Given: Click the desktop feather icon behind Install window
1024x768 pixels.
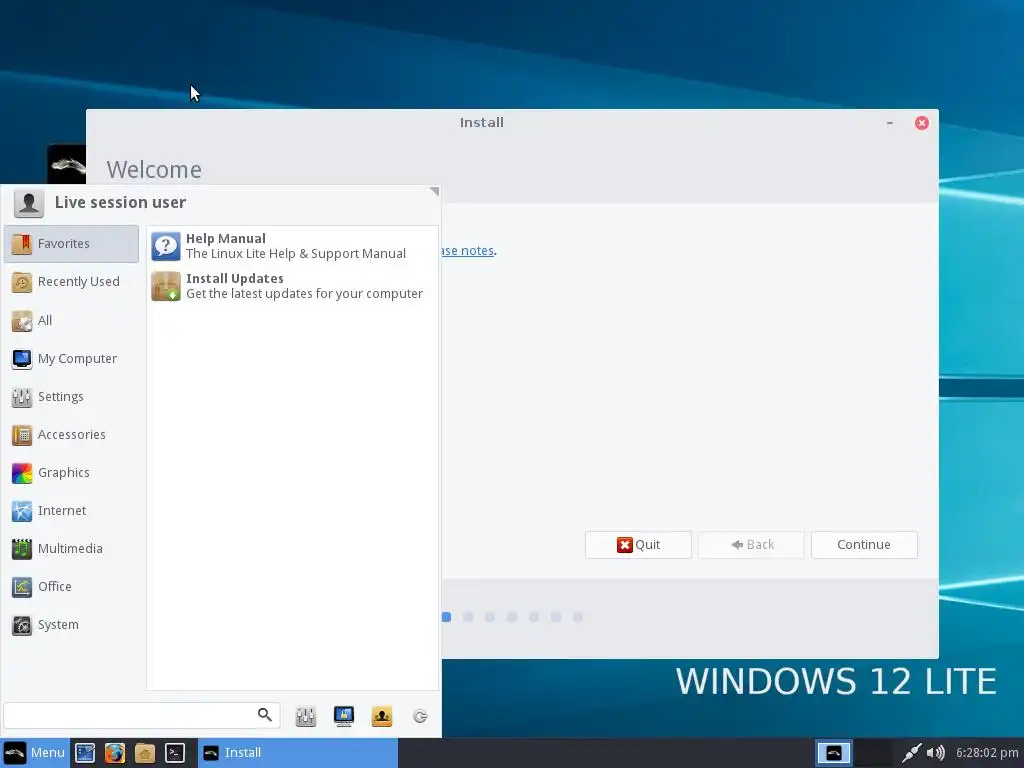Looking at the screenshot, I should (x=67, y=164).
